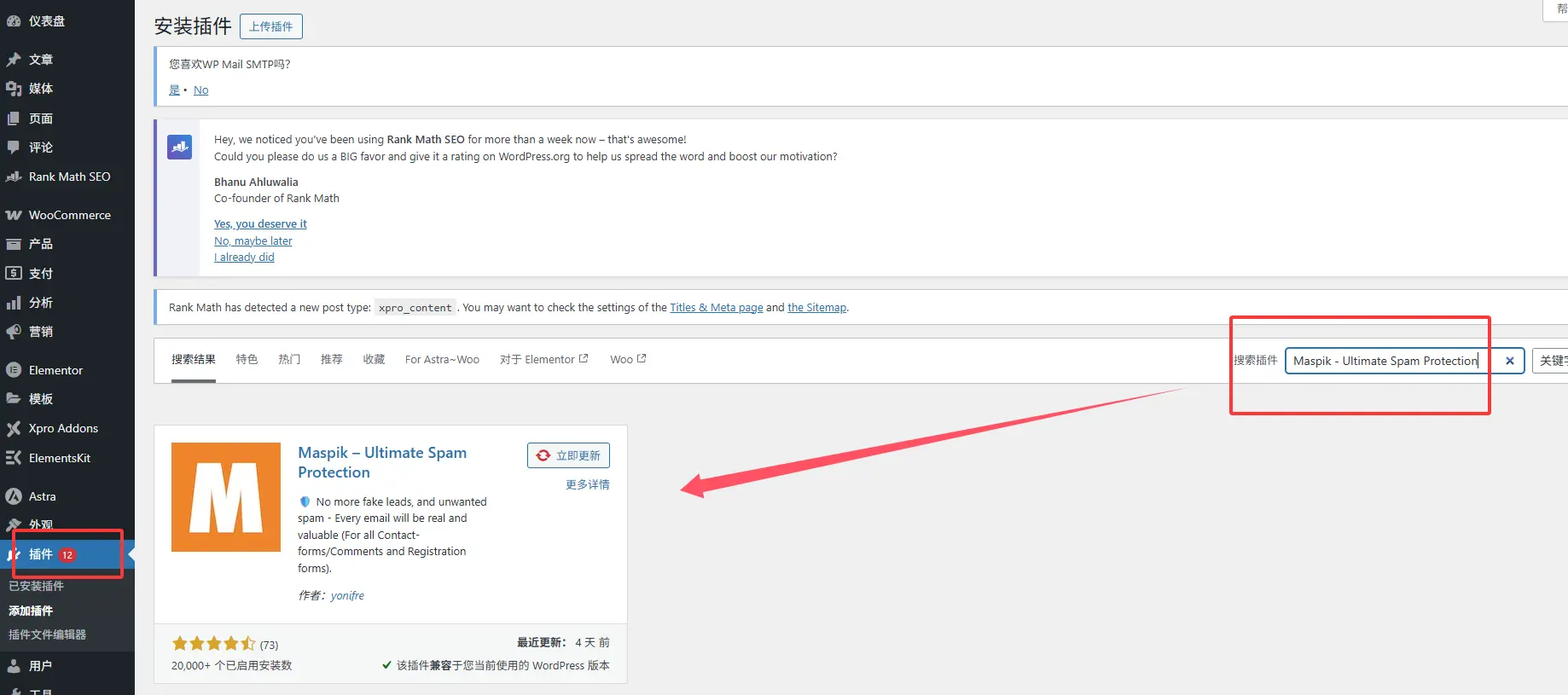Open the Woo external tab
The height and width of the screenshot is (695, 1568).
628,360
